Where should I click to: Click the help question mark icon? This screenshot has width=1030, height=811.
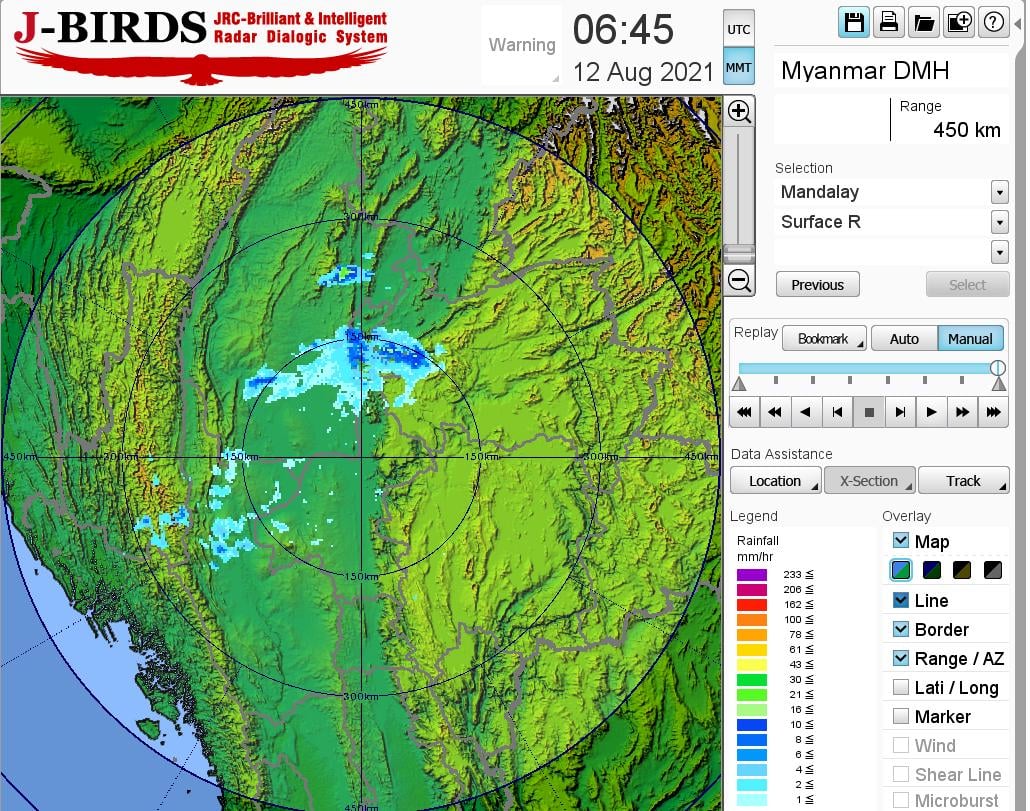pyautogui.click(x=993, y=22)
